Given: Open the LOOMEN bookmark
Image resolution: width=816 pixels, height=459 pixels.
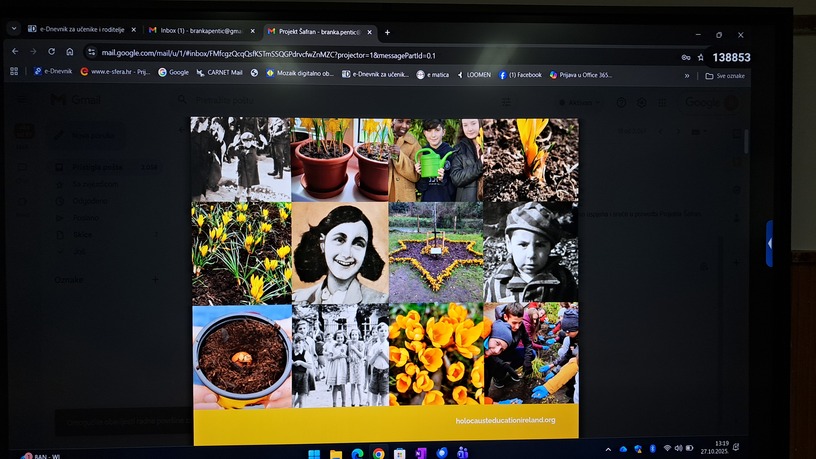Looking at the screenshot, I should pos(473,74).
